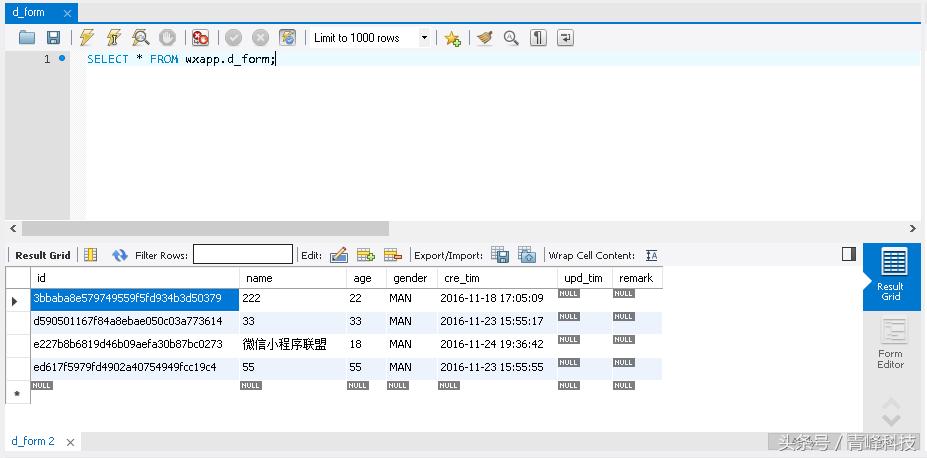Image resolution: width=927 pixels, height=458 pixels.
Task: Click the Filter Rows input field
Action: pyautogui.click(x=243, y=255)
